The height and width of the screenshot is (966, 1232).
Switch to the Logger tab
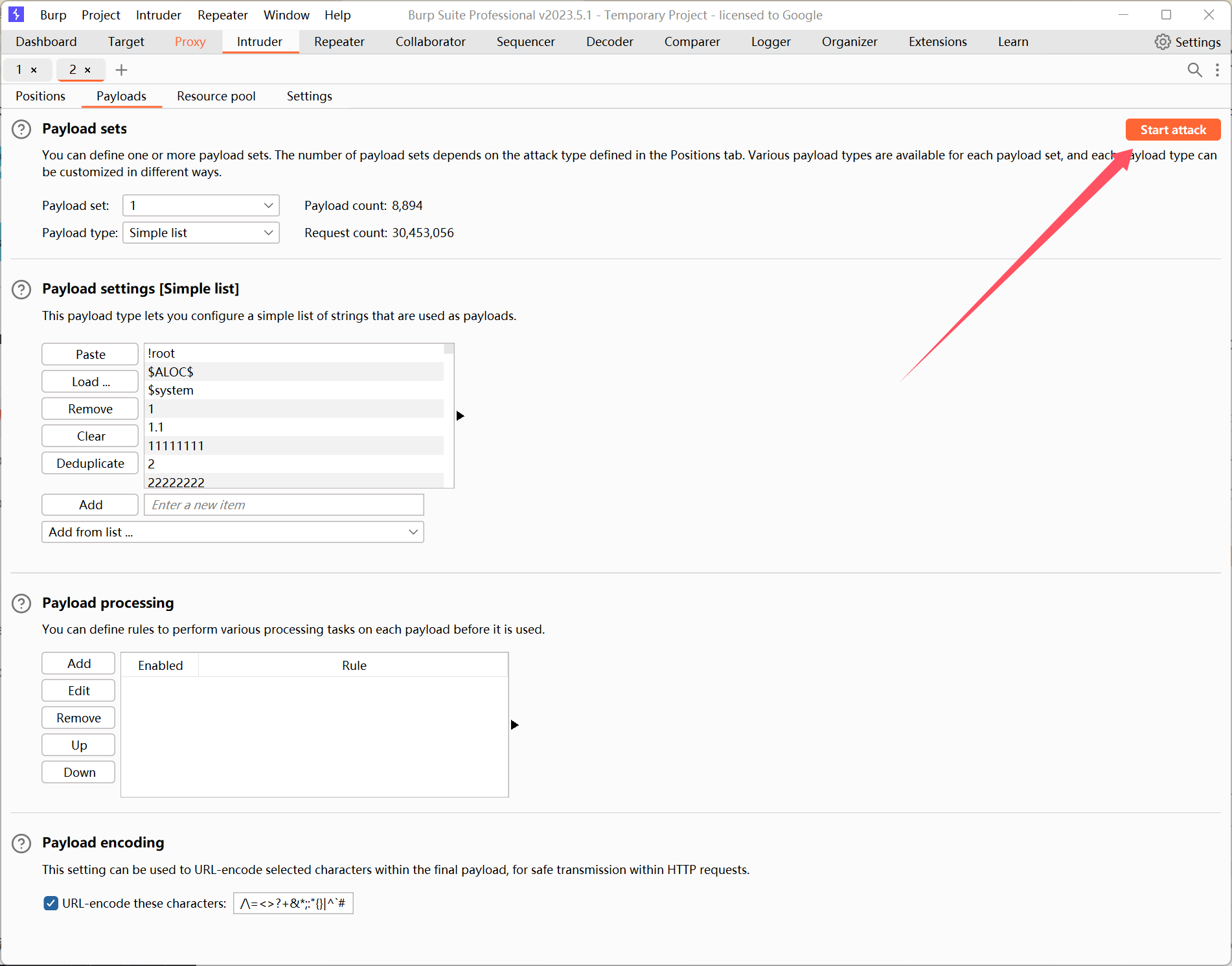[771, 41]
